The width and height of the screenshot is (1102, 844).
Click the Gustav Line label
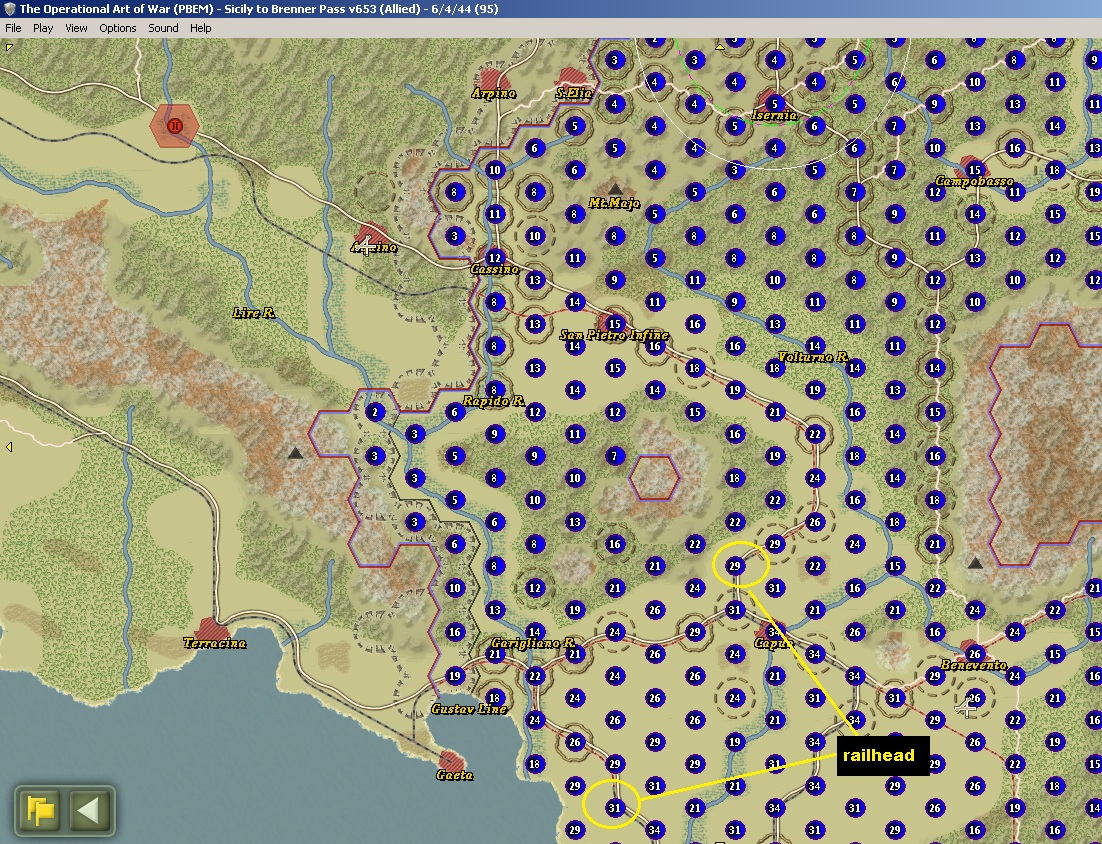coord(469,709)
